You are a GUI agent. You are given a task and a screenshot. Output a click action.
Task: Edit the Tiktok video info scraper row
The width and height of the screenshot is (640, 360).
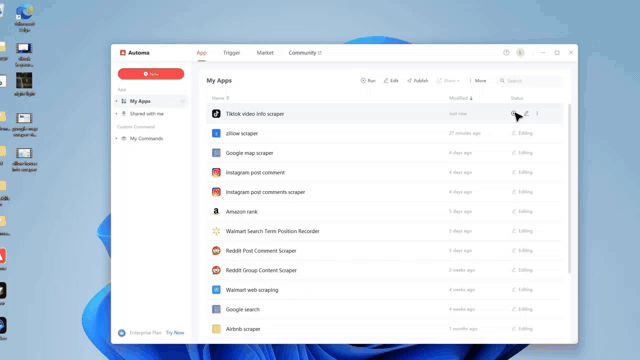tap(527, 113)
